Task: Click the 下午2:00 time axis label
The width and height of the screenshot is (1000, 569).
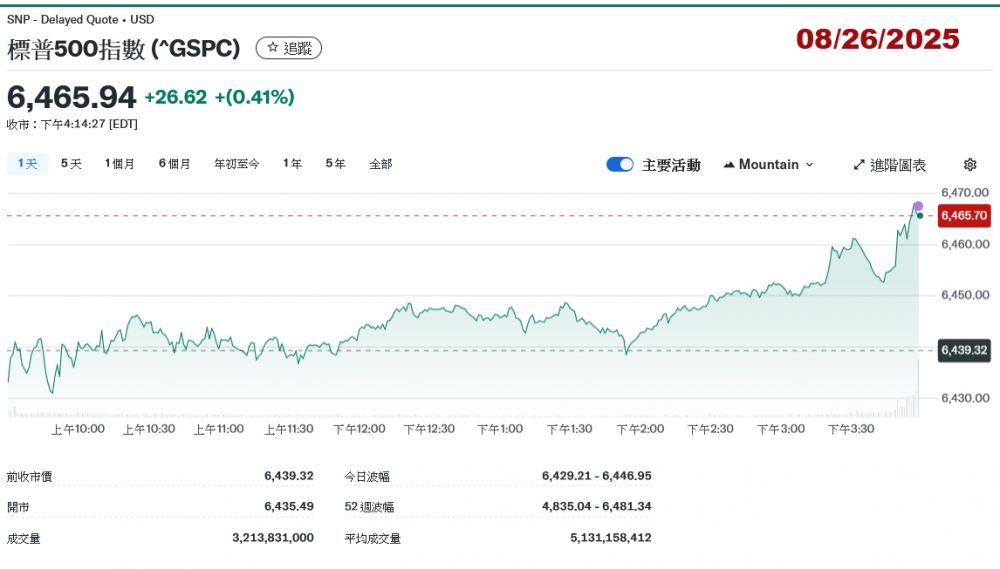Action: click(x=640, y=429)
